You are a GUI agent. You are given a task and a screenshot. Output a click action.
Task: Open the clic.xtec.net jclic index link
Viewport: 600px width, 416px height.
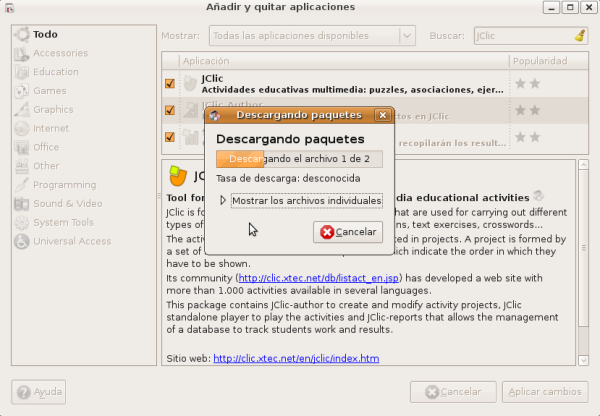click(295, 359)
